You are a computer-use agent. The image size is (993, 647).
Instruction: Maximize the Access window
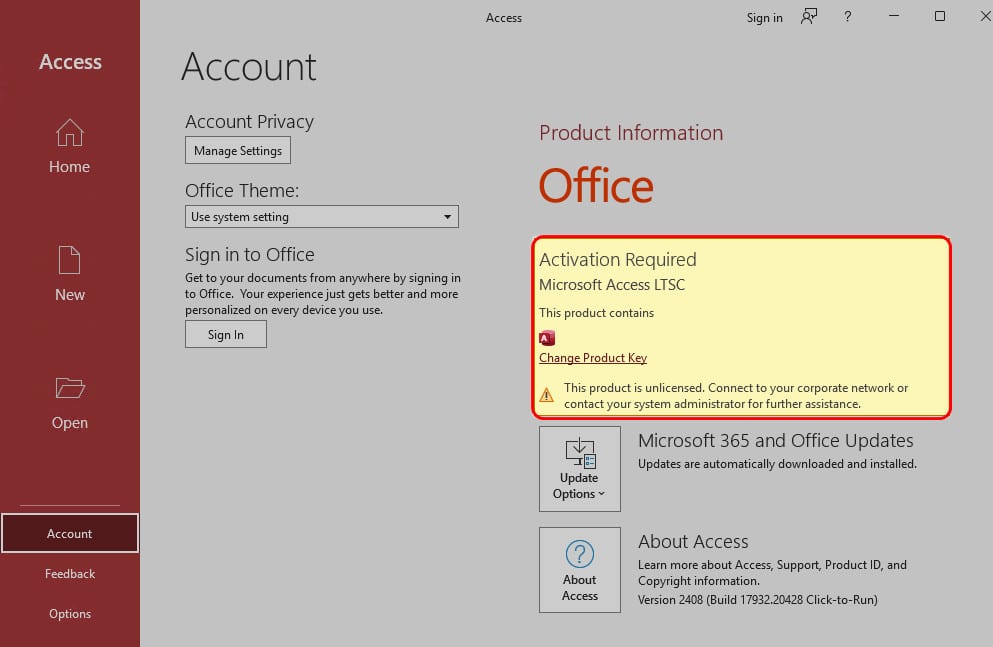coord(940,16)
